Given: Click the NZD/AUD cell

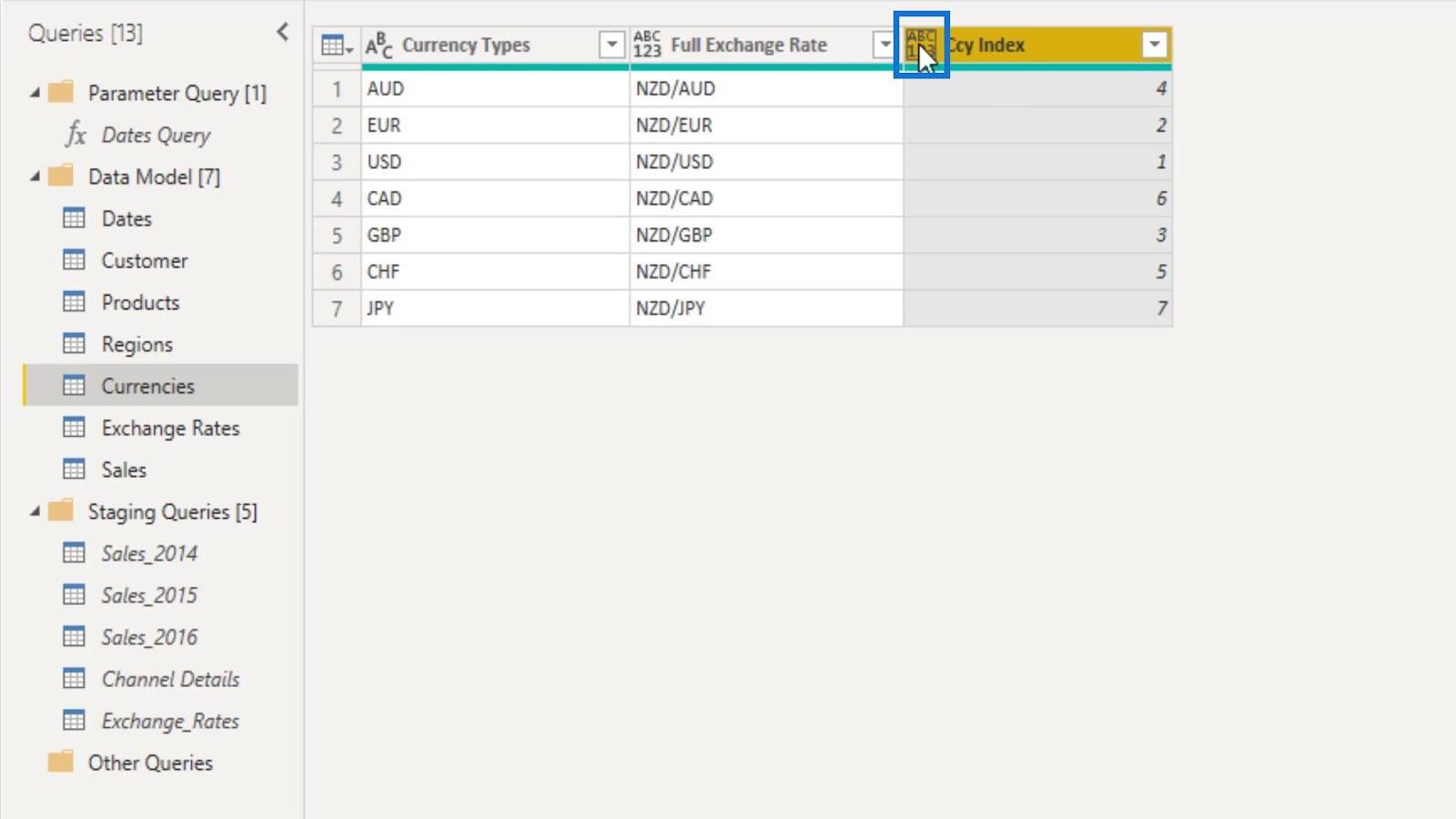Looking at the screenshot, I should pos(766,88).
